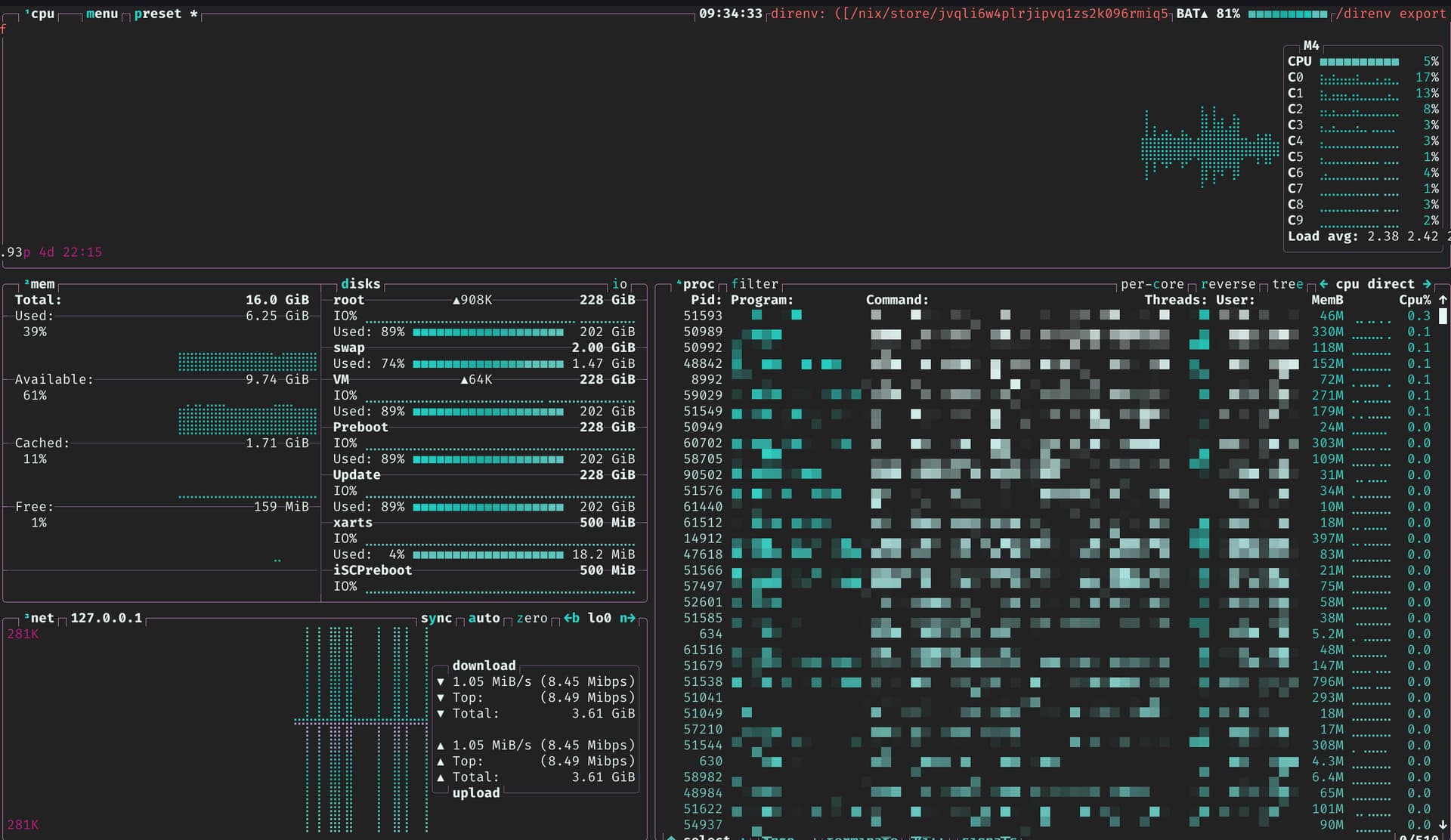Click the right arrow after 'cpu direct' sort
The width and height of the screenshot is (1451, 840).
coord(1427,284)
